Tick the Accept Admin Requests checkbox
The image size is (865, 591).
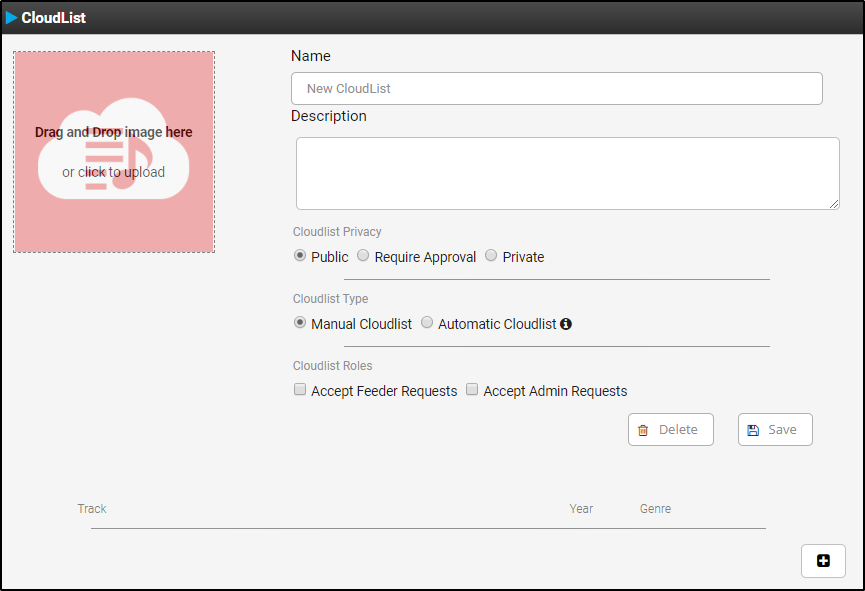coord(472,390)
